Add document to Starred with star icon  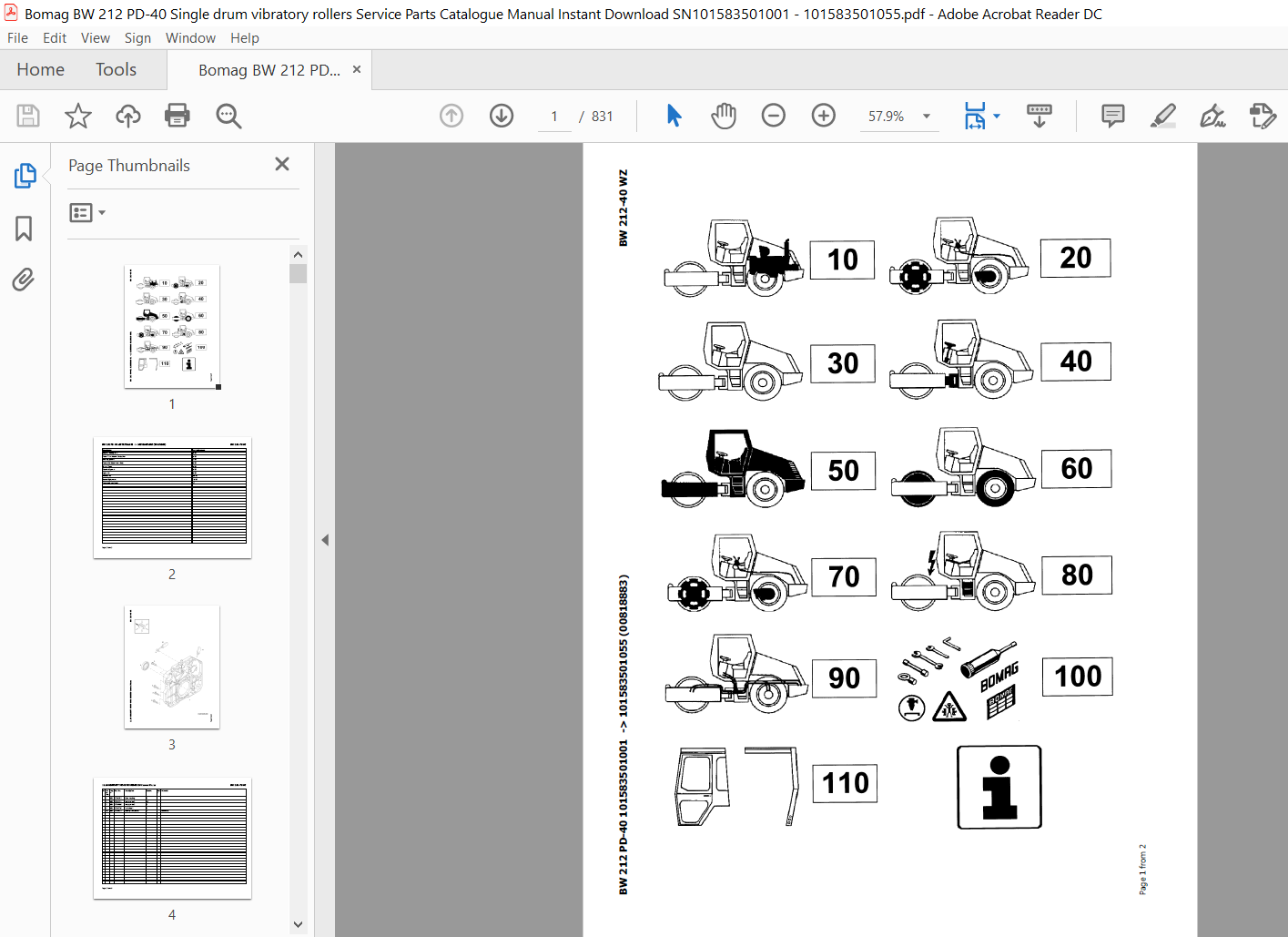pos(78,116)
